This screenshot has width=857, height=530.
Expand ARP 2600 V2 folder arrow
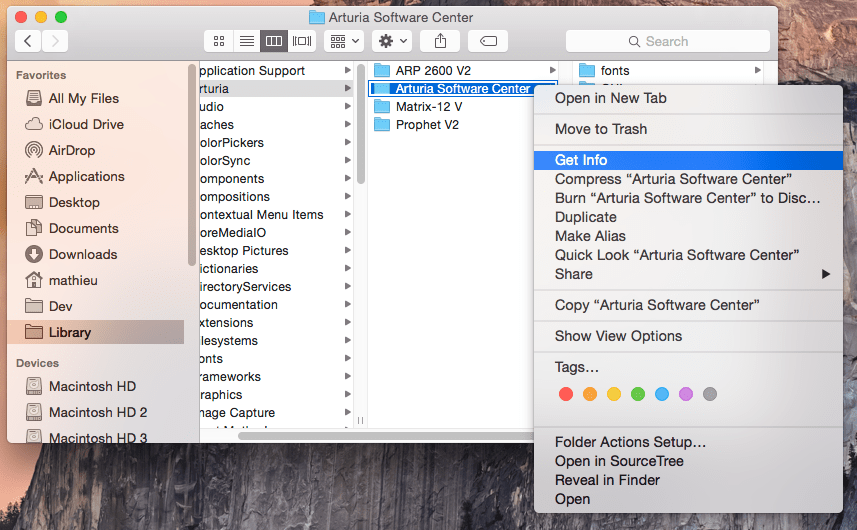(x=553, y=70)
